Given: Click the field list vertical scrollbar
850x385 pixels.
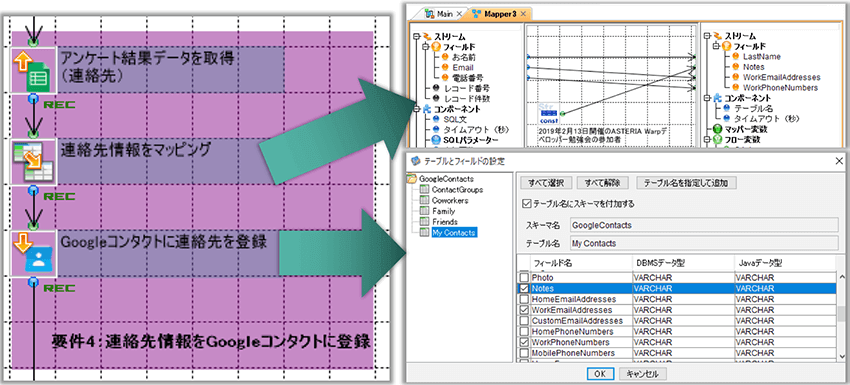Looking at the screenshot, I should pos(842,316).
